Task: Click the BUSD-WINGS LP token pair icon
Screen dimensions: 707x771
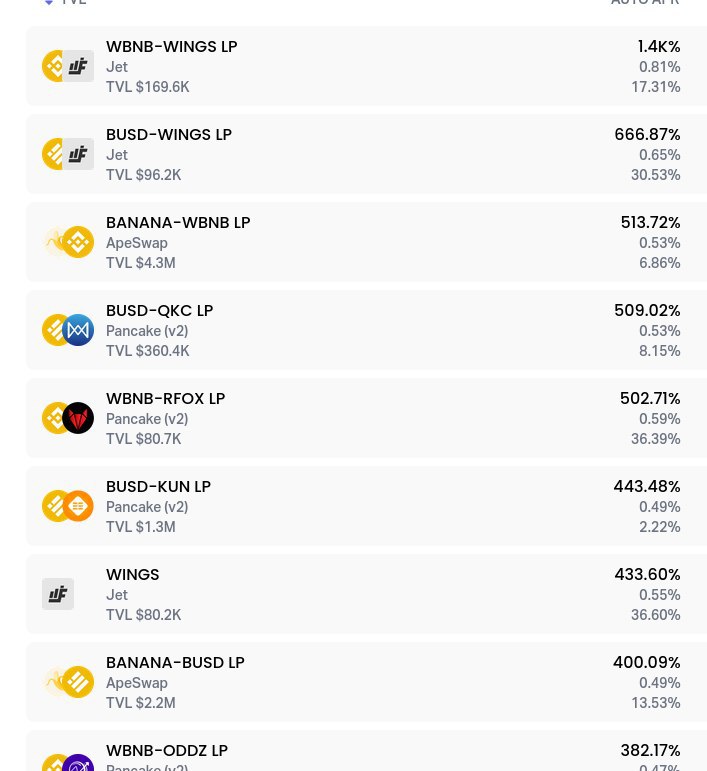Action: tap(68, 154)
